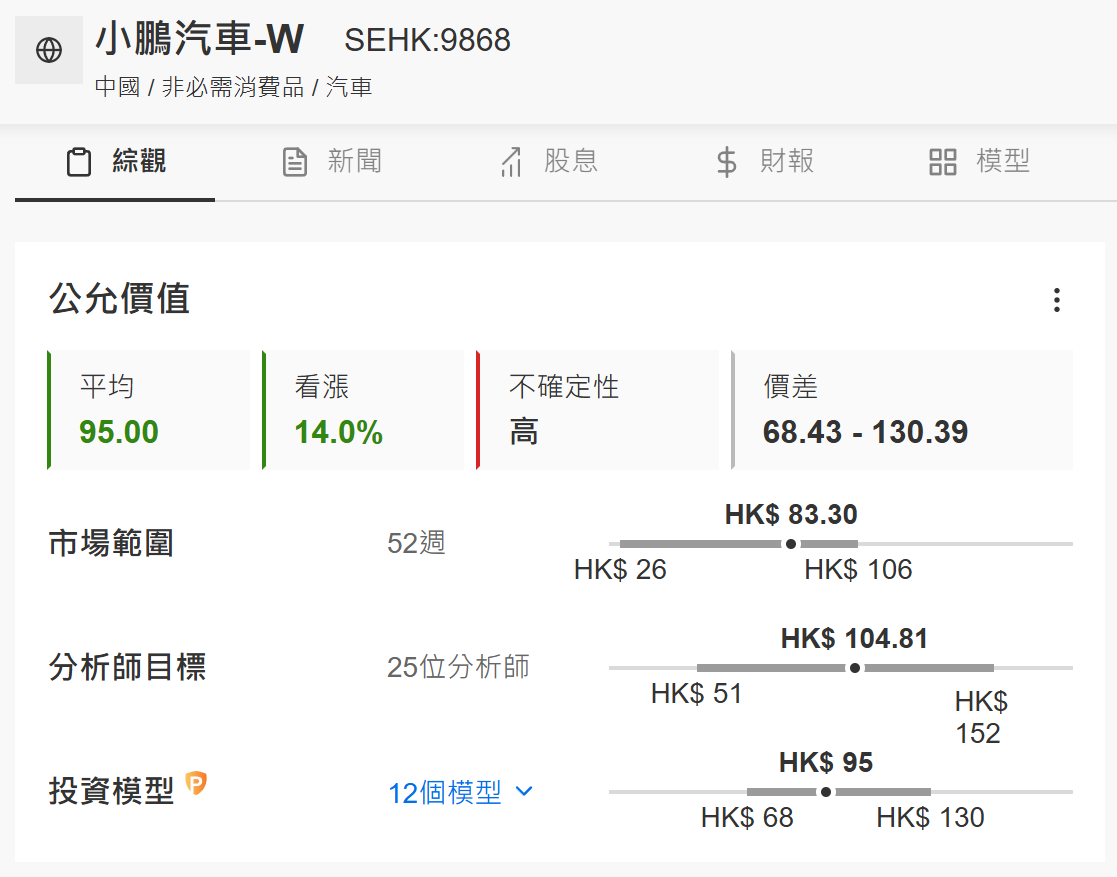Image resolution: width=1117 pixels, height=877 pixels.
Task: Click the chevron arrow next to 12個模型
Action: click(524, 792)
